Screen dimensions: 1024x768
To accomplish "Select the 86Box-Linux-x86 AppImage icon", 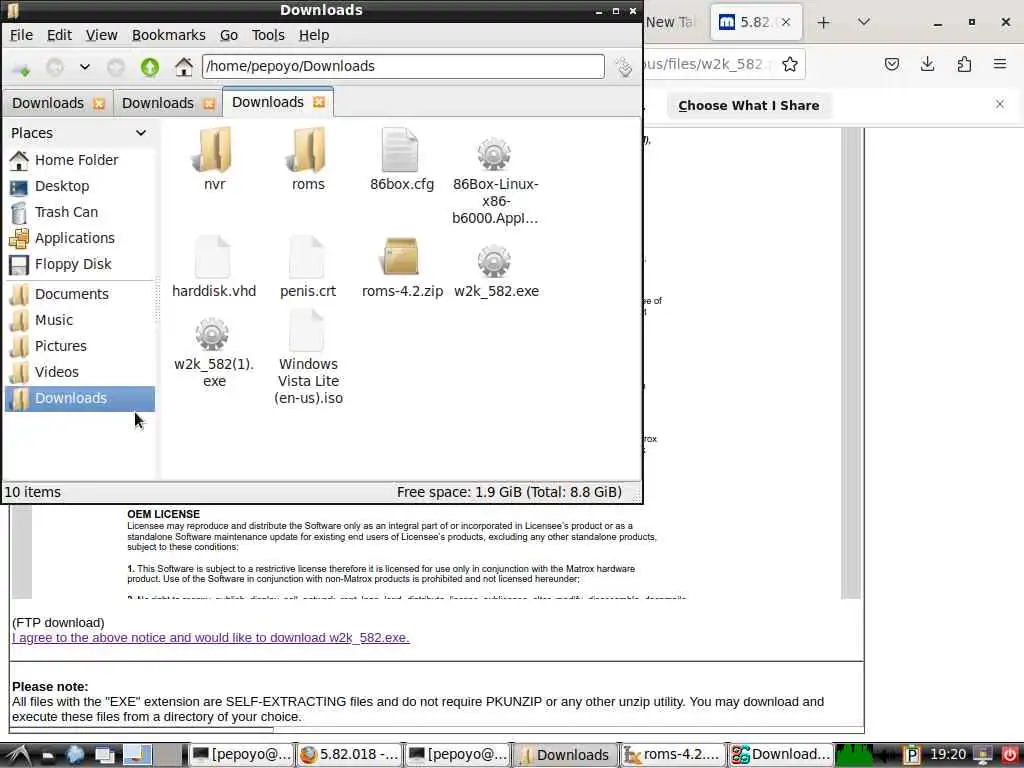I will [494, 154].
